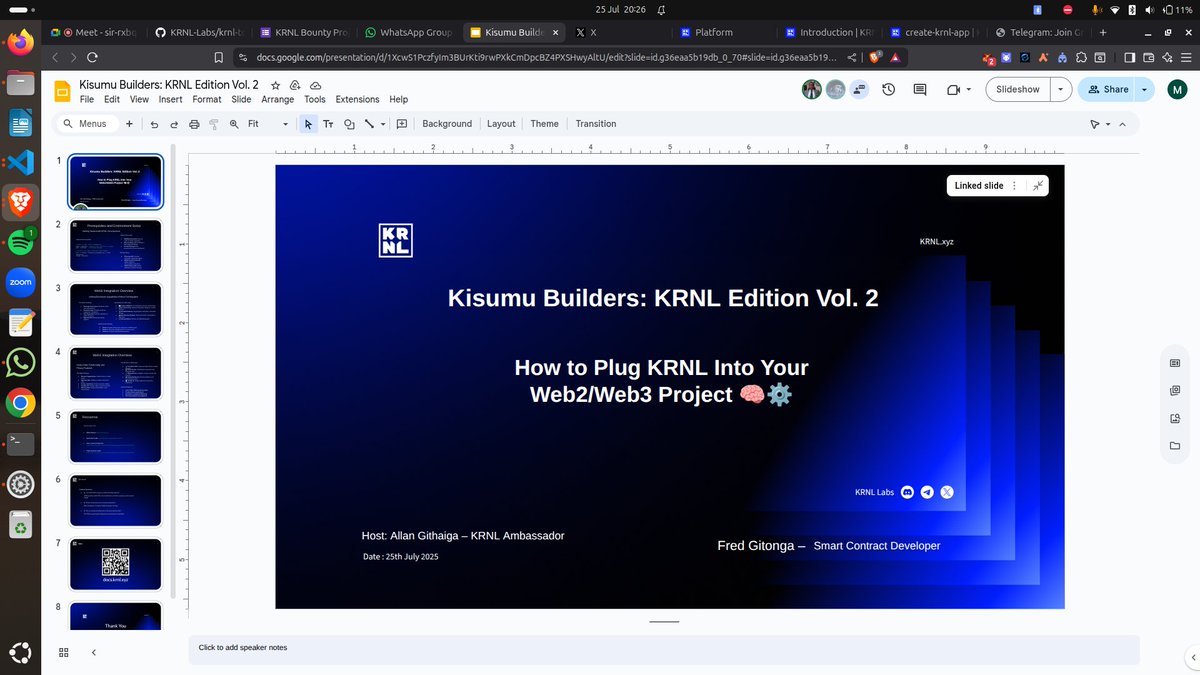Open the Format menu
This screenshot has width=1200, height=675.
pos(207,100)
